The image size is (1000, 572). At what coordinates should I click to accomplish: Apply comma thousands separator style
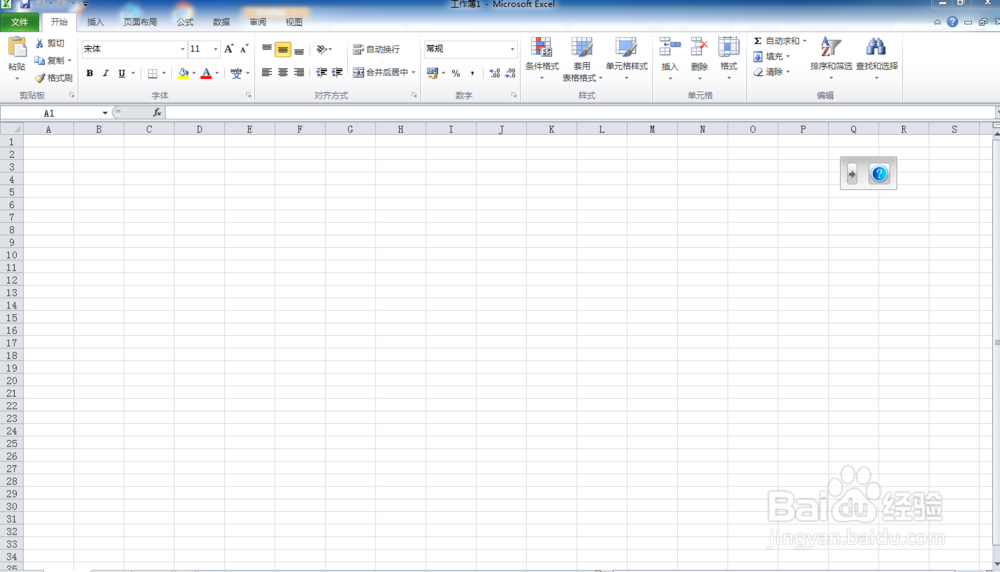[472, 73]
